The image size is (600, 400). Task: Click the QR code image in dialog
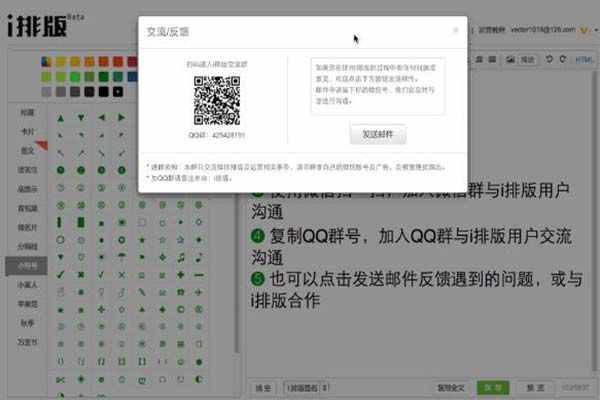pyautogui.click(x=217, y=100)
